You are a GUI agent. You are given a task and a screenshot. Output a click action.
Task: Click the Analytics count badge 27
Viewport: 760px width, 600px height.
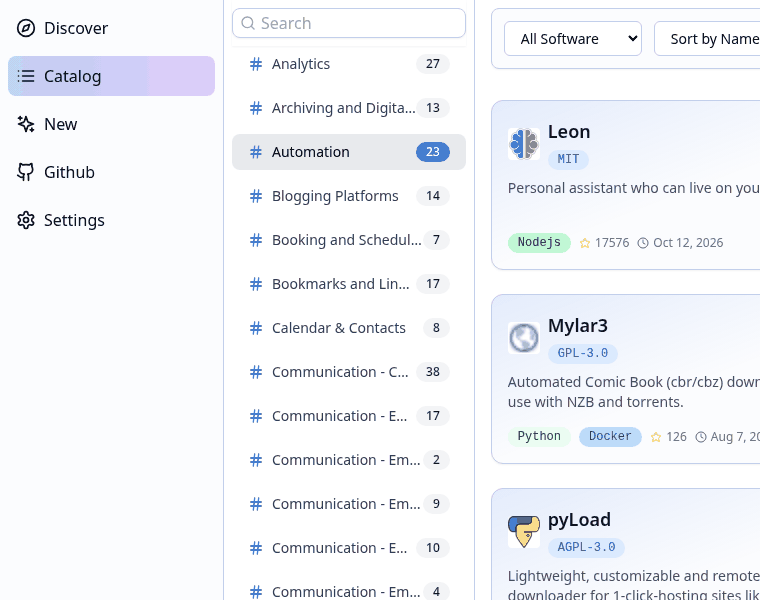(433, 64)
